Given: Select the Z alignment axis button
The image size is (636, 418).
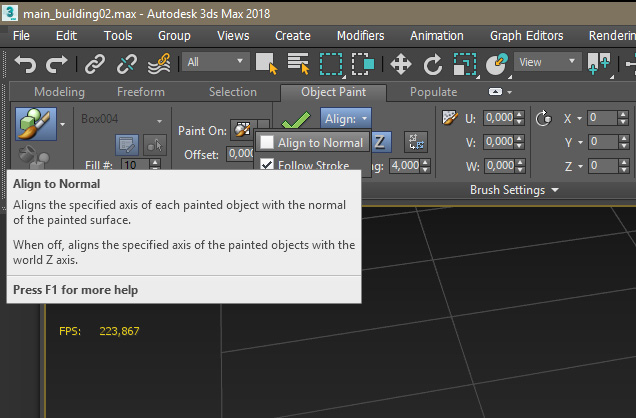Looking at the screenshot, I should click(x=380, y=142).
